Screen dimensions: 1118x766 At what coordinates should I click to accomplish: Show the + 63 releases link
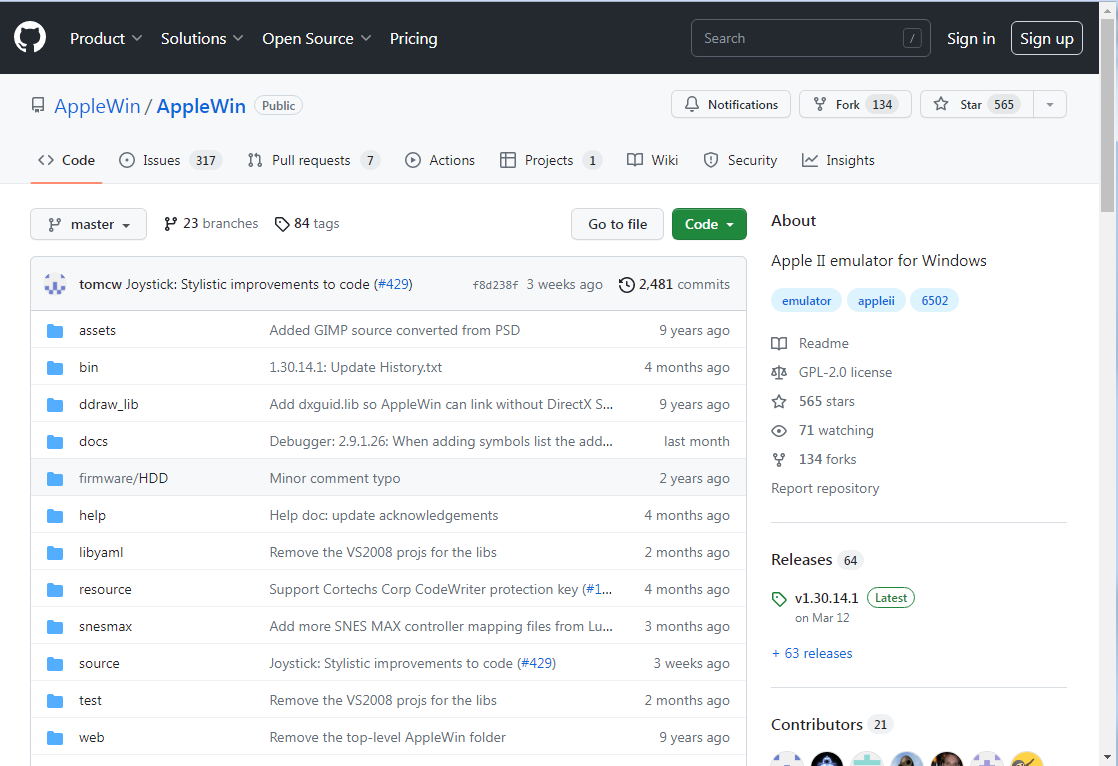(812, 653)
